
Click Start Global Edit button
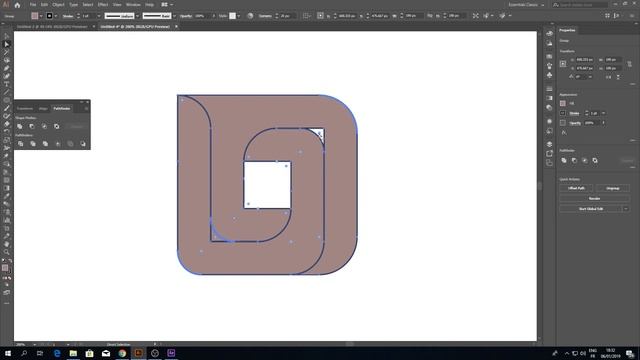pyautogui.click(x=591, y=209)
